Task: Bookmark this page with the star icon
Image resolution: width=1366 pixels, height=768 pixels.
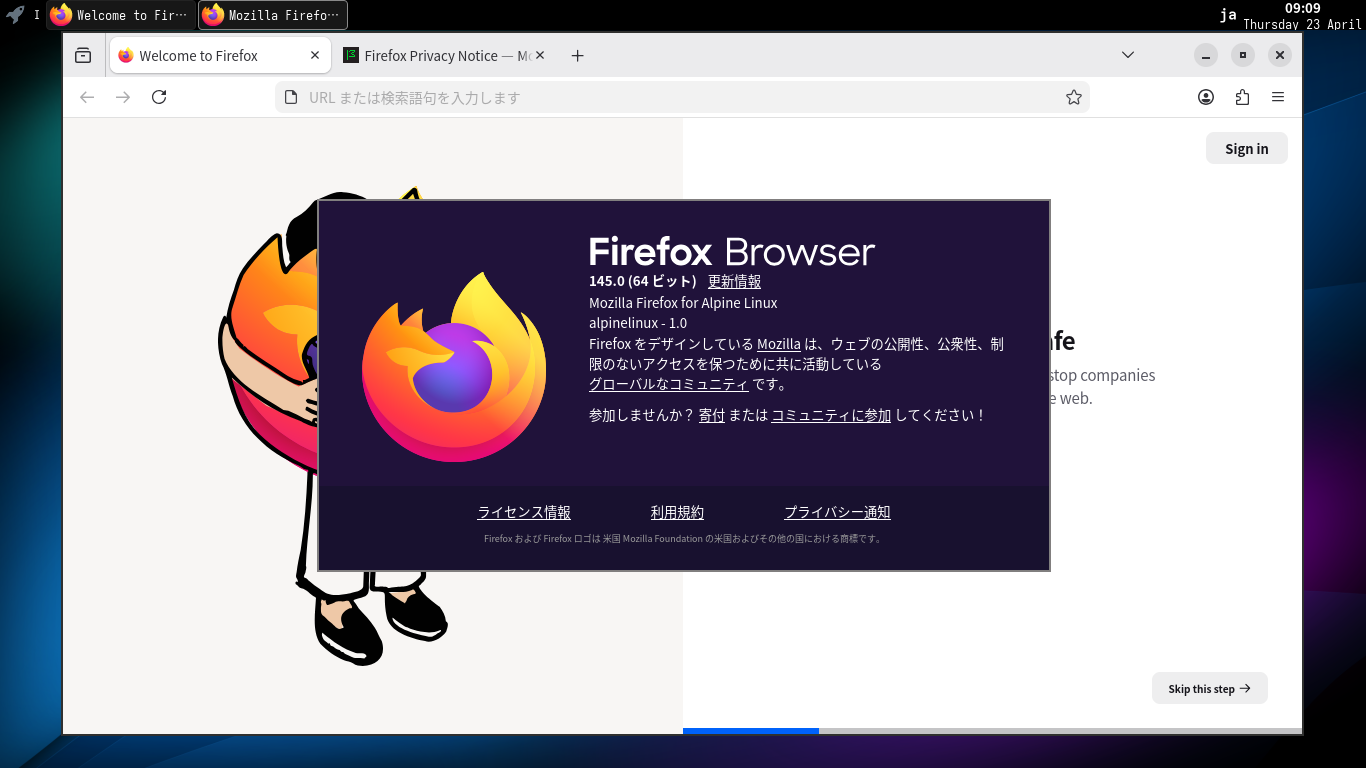Action: click(x=1074, y=97)
